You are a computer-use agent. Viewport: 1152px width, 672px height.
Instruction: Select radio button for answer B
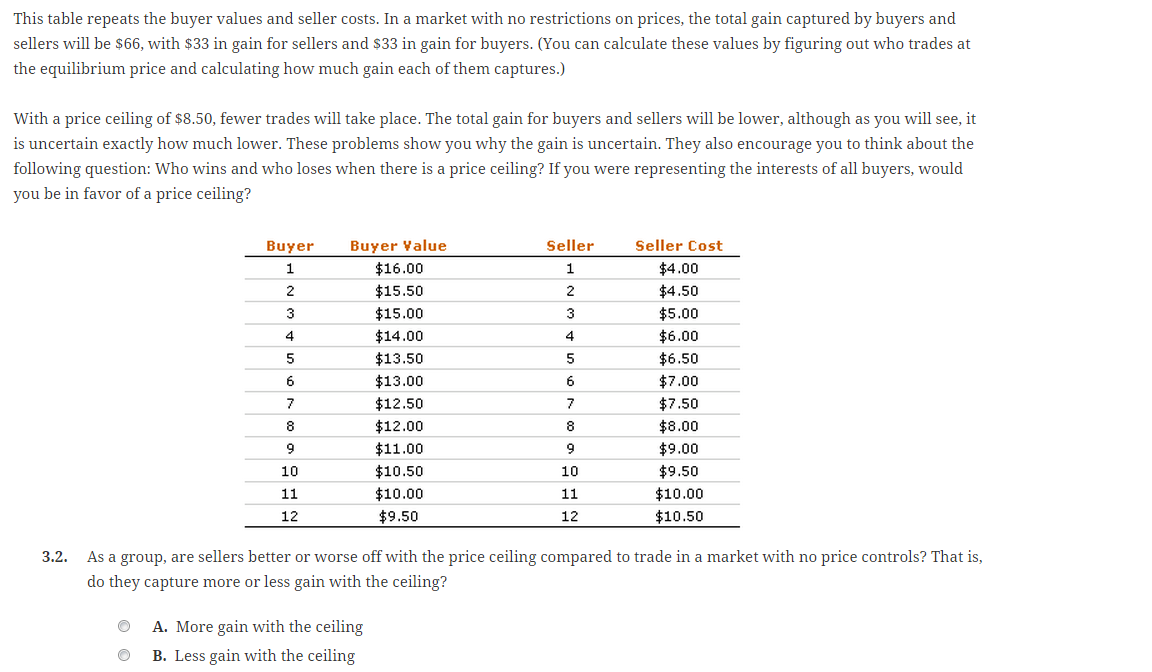coord(124,655)
